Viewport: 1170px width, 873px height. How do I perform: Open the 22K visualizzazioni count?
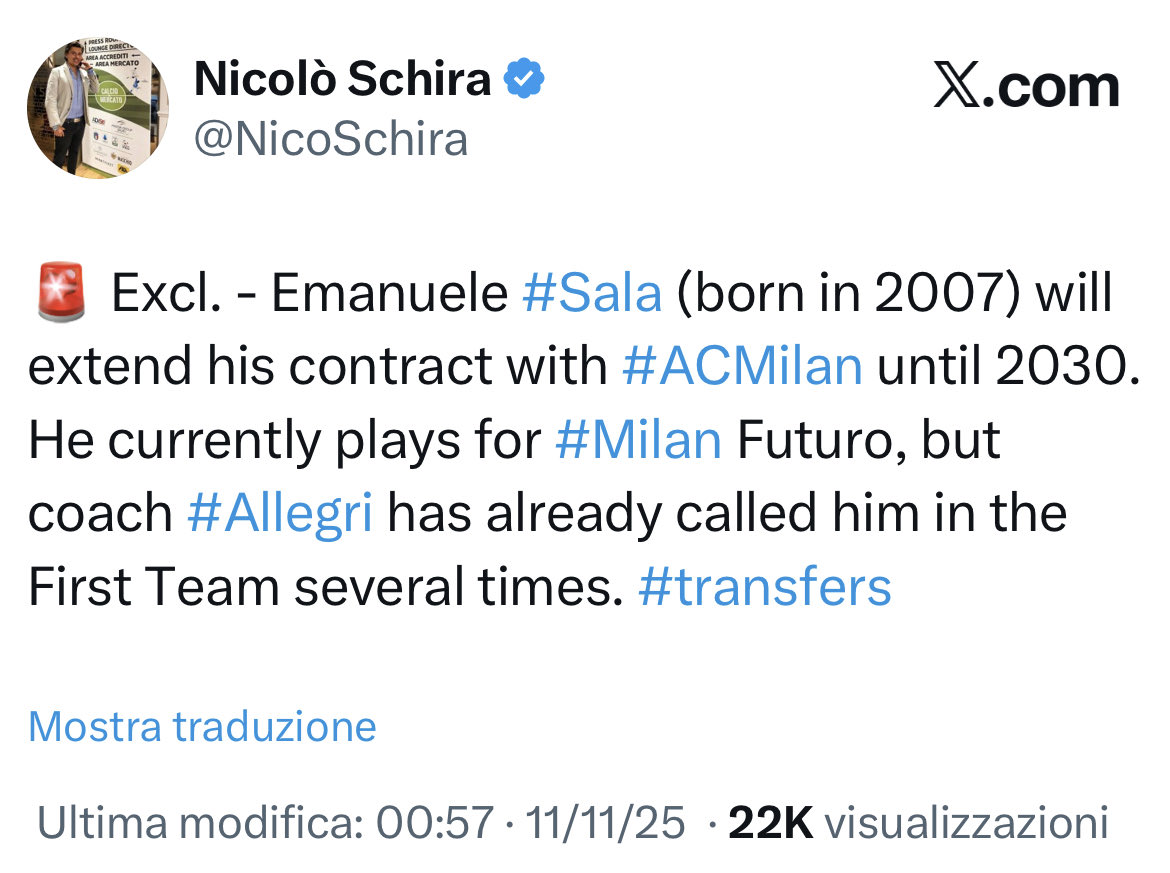click(x=918, y=823)
